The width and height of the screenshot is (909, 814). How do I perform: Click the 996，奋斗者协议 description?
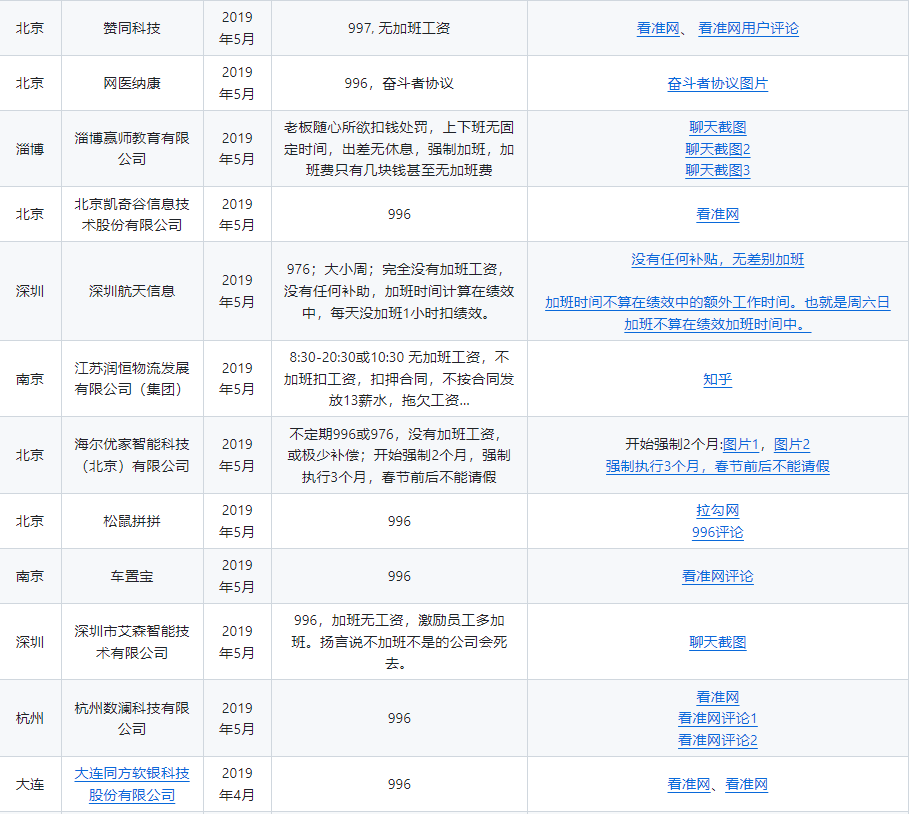pyautogui.click(x=399, y=83)
